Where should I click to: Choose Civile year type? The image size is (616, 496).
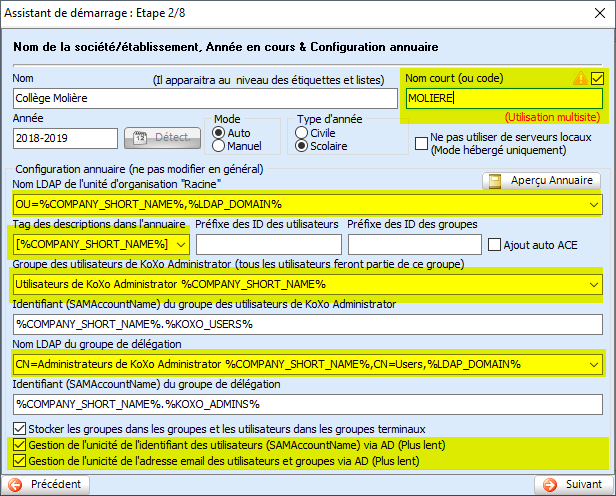point(301,133)
